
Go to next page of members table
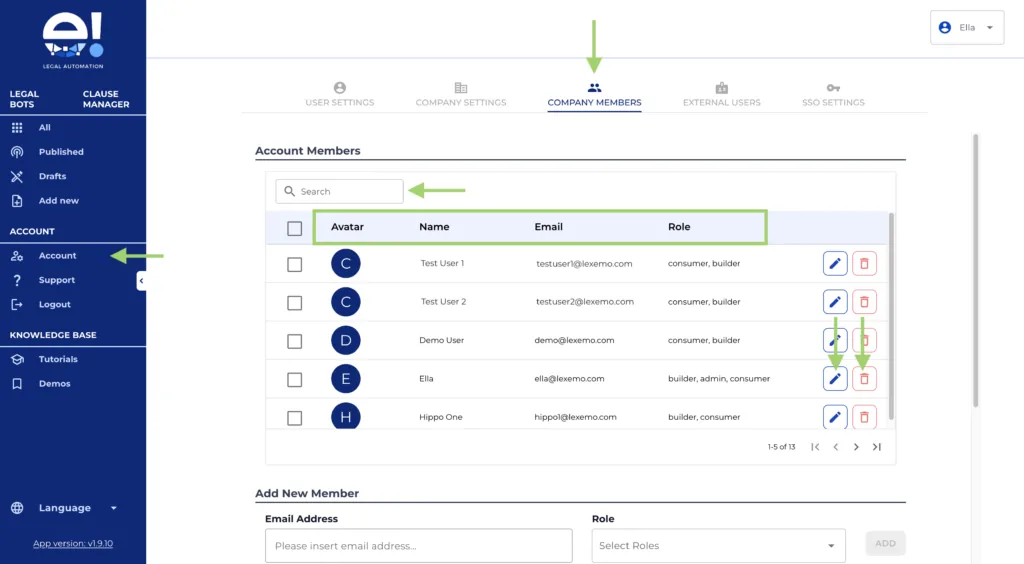click(x=856, y=447)
